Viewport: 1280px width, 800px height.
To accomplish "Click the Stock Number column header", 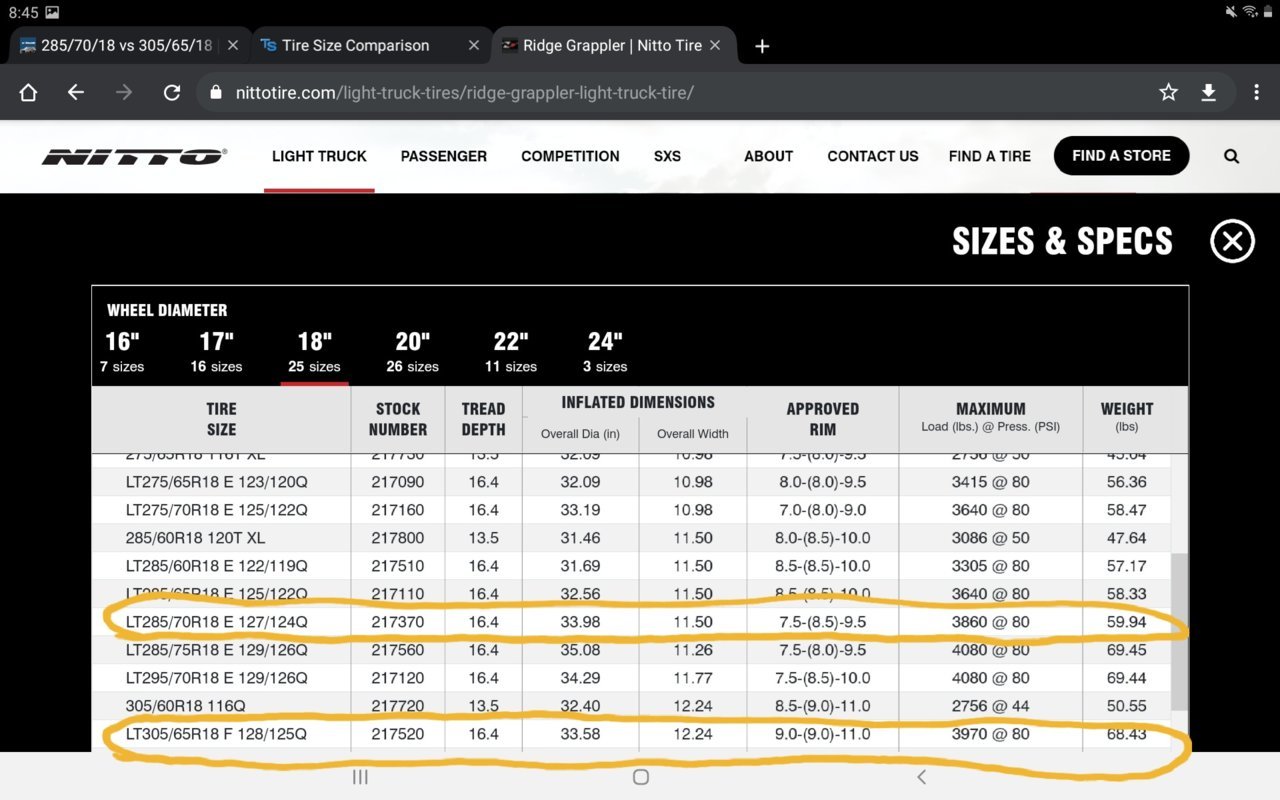I will [x=397, y=419].
